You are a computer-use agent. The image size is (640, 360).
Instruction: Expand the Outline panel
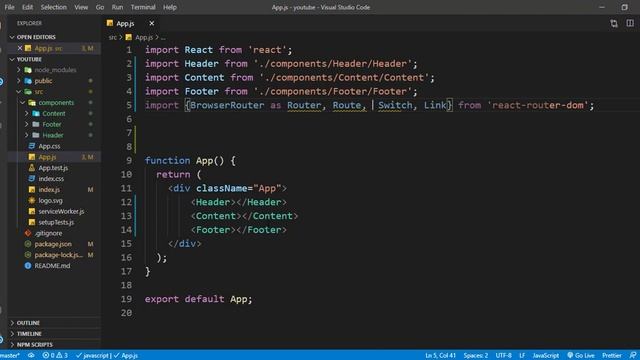(28, 323)
